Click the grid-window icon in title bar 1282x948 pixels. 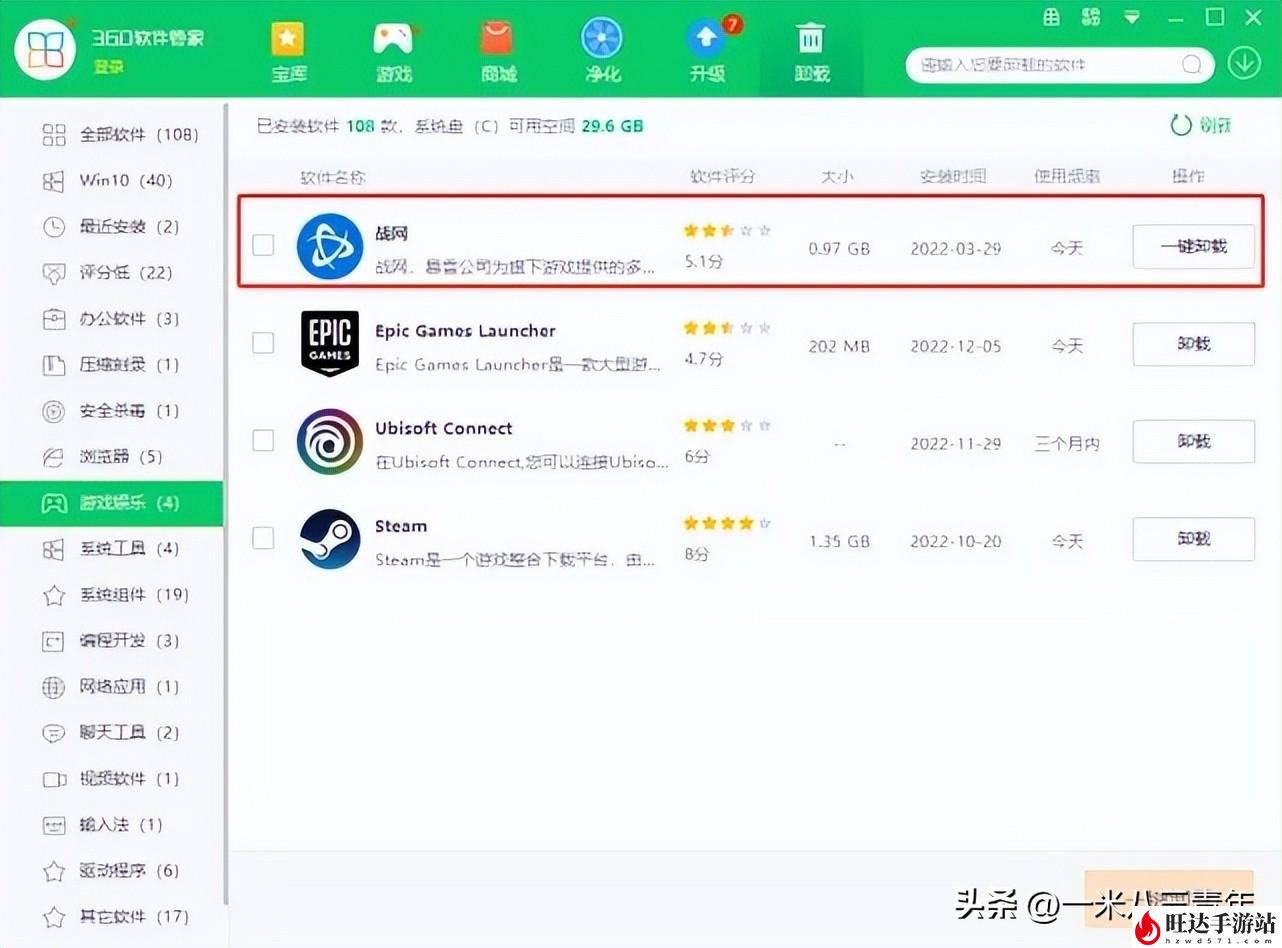click(x=1051, y=17)
